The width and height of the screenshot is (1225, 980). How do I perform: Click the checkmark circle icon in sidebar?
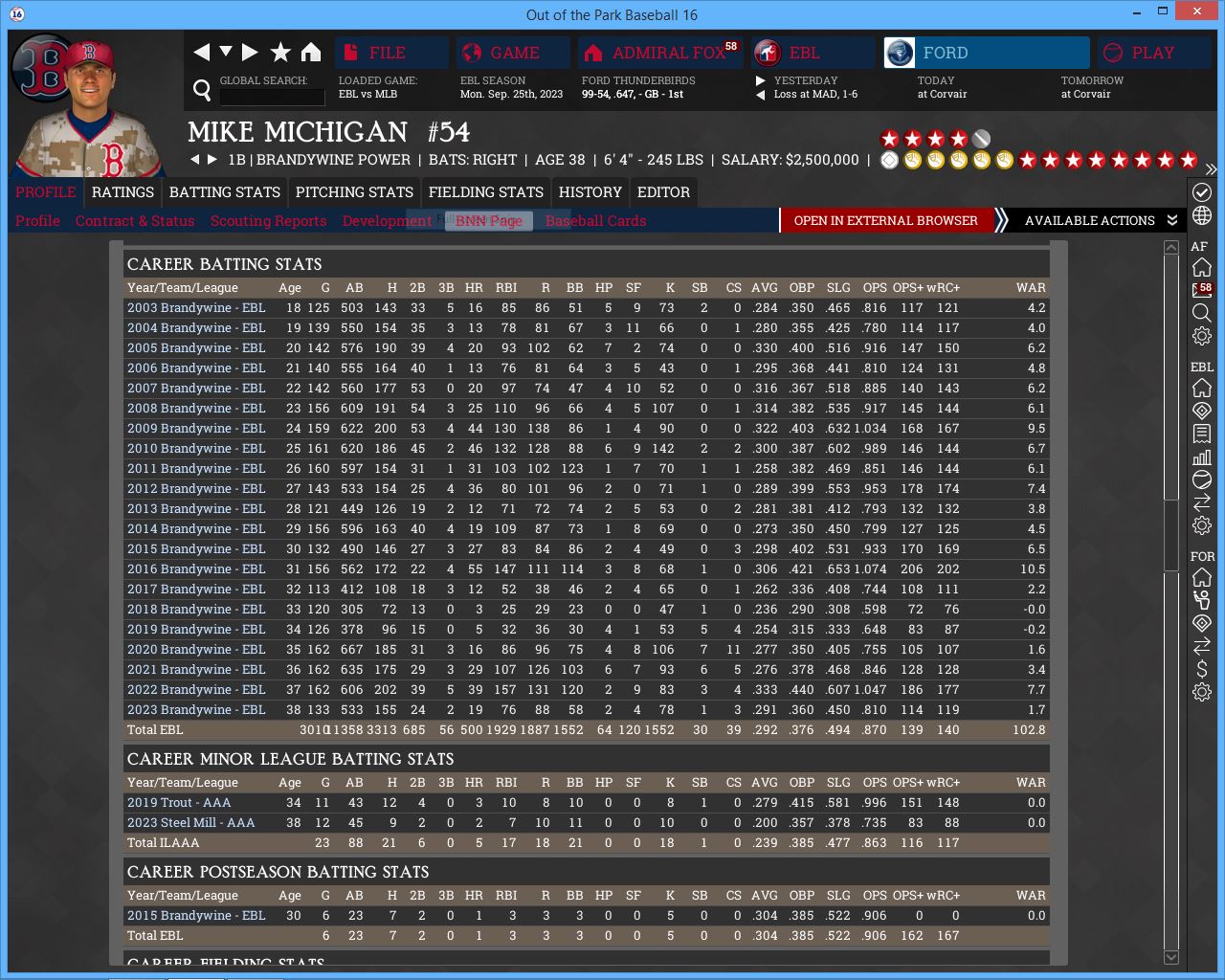[1202, 192]
